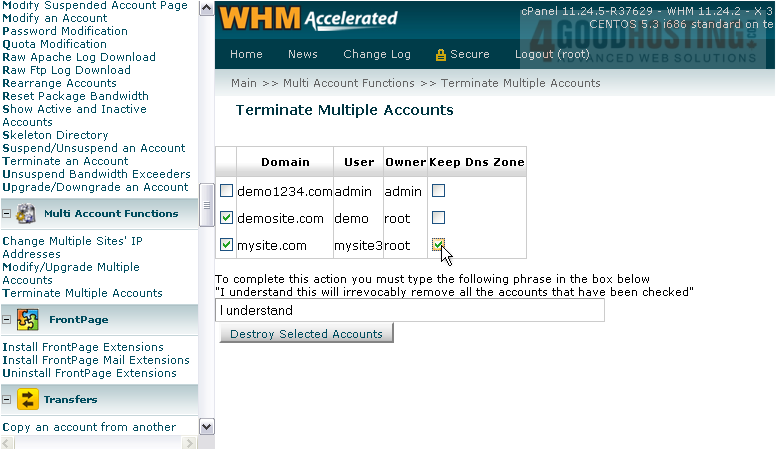Click Logout (root) in the top bar
776x450 pixels.
click(x=552, y=55)
